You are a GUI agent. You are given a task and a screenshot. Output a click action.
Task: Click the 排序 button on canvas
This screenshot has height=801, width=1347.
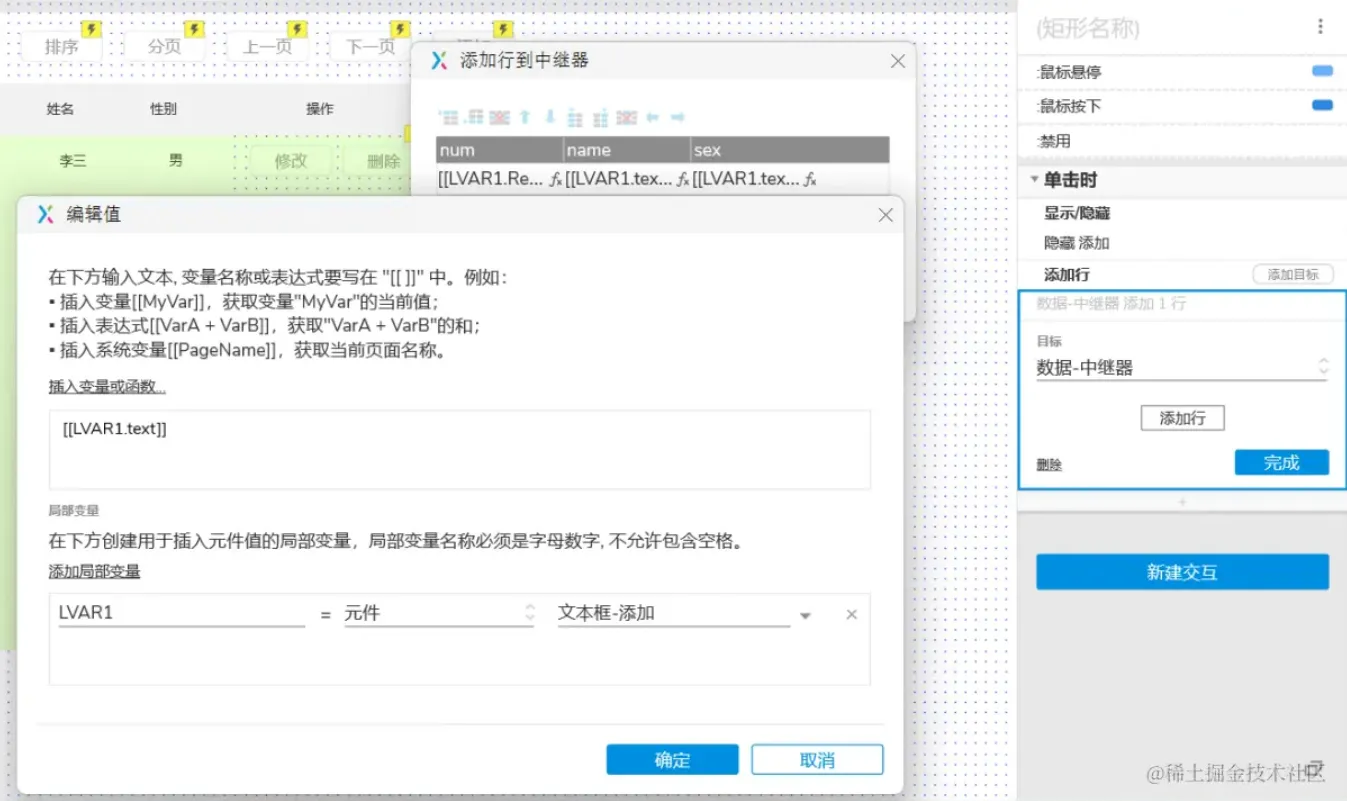tap(62, 46)
